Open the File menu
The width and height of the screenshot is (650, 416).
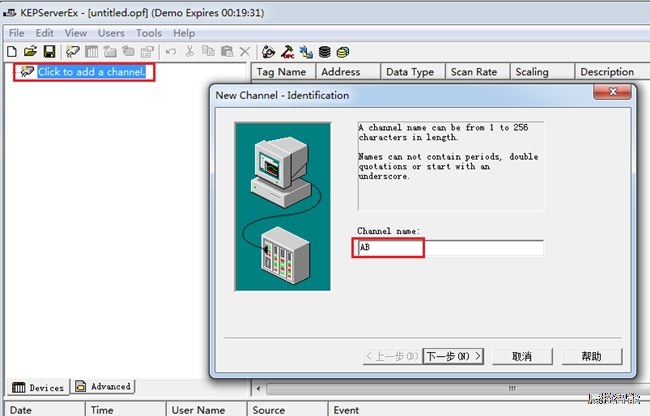point(16,33)
